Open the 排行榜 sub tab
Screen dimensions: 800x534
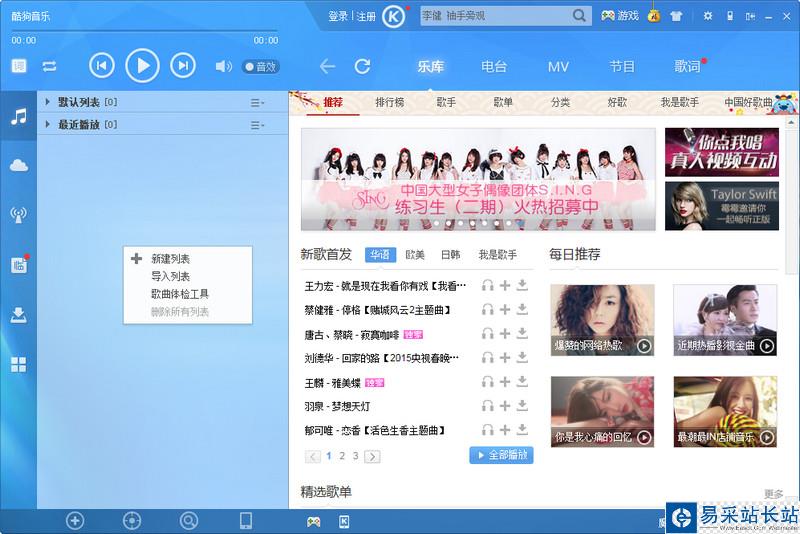(390, 103)
